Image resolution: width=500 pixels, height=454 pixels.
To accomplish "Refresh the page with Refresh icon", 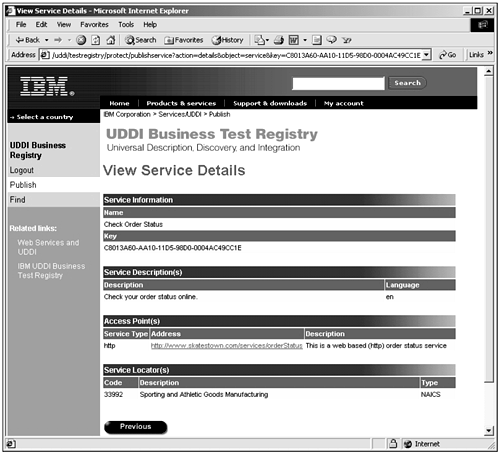I will click(96, 40).
